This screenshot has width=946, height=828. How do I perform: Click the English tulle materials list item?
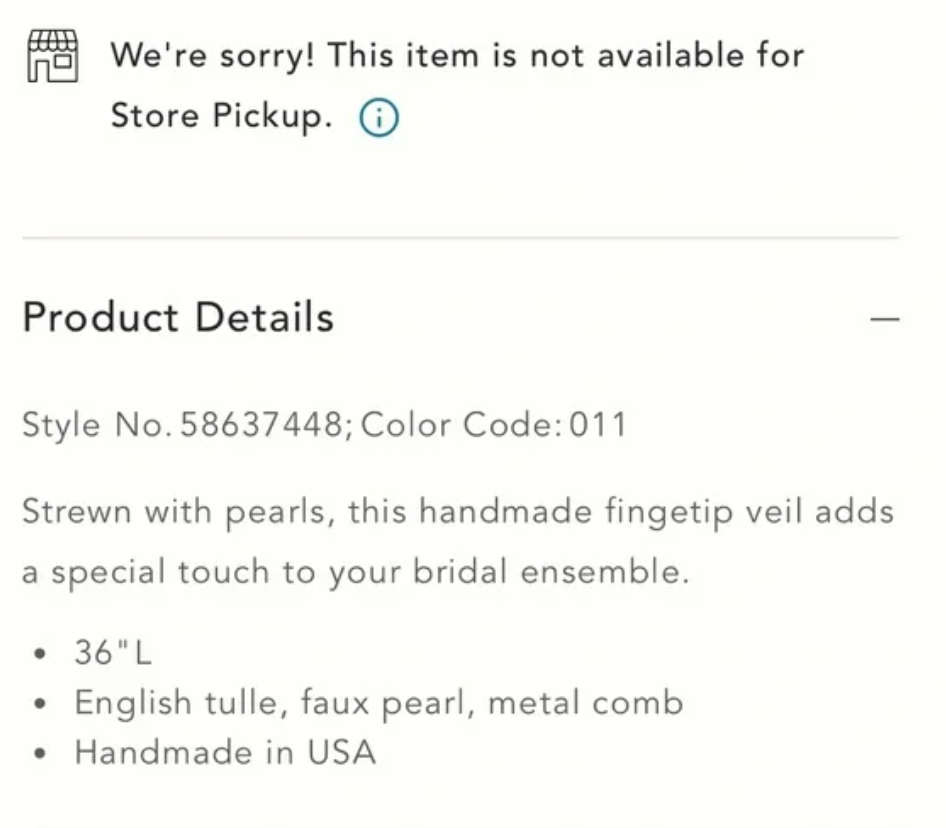coord(378,702)
